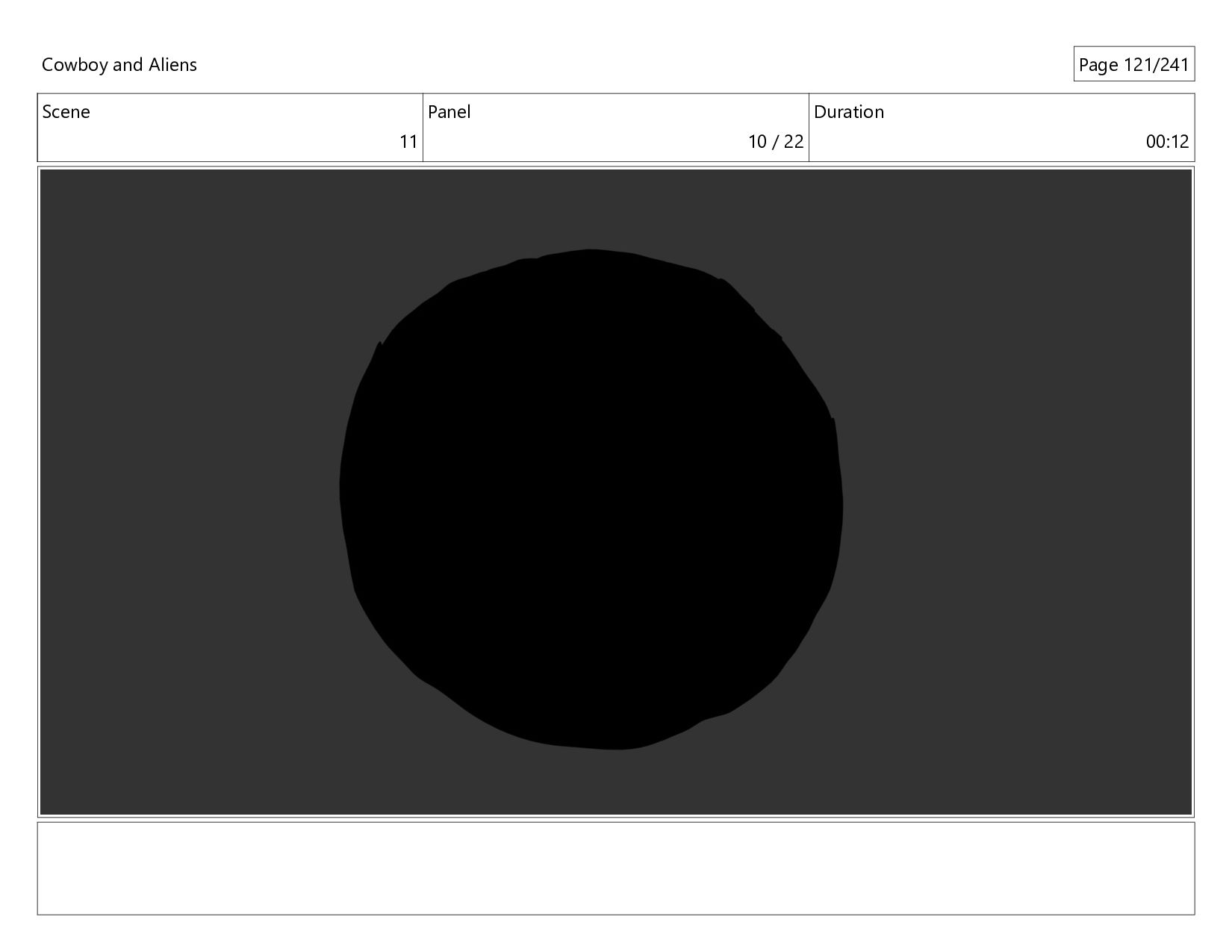Click the empty notes box below panel
Image resolution: width=1232 pixels, height=952 pixels.
[x=616, y=868]
